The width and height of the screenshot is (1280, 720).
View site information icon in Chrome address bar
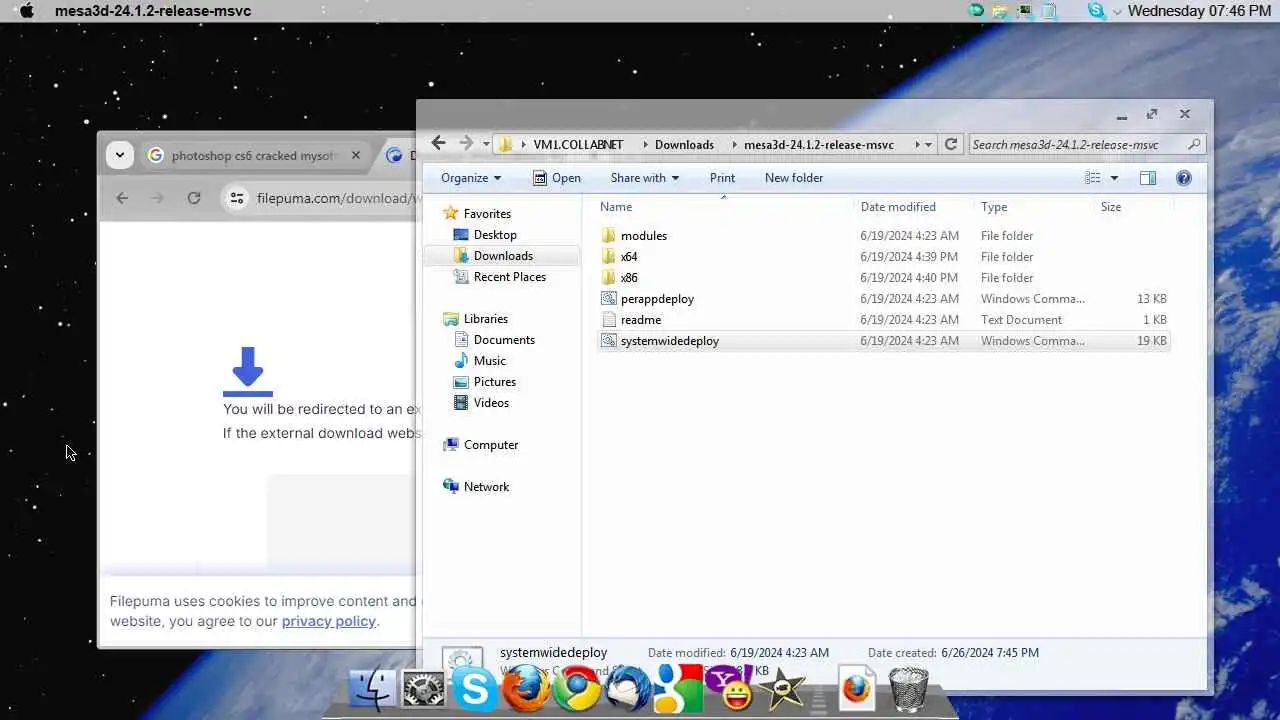pos(237,198)
